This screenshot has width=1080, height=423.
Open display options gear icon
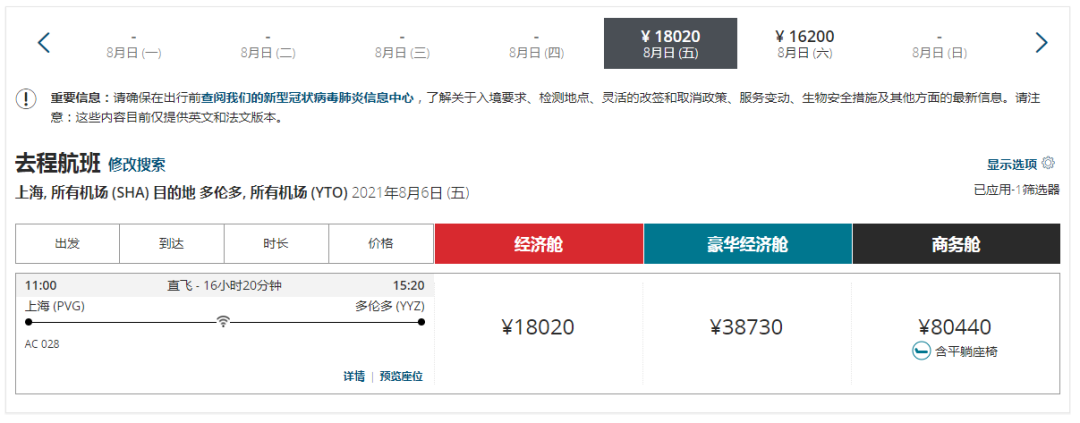click(x=1048, y=163)
